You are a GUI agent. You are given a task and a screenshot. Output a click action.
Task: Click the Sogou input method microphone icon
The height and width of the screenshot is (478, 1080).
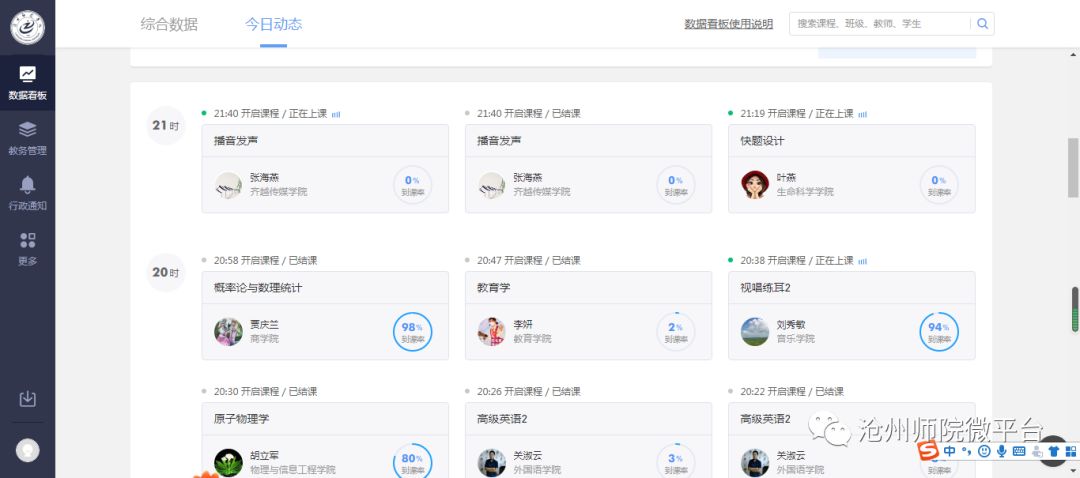click(1001, 452)
